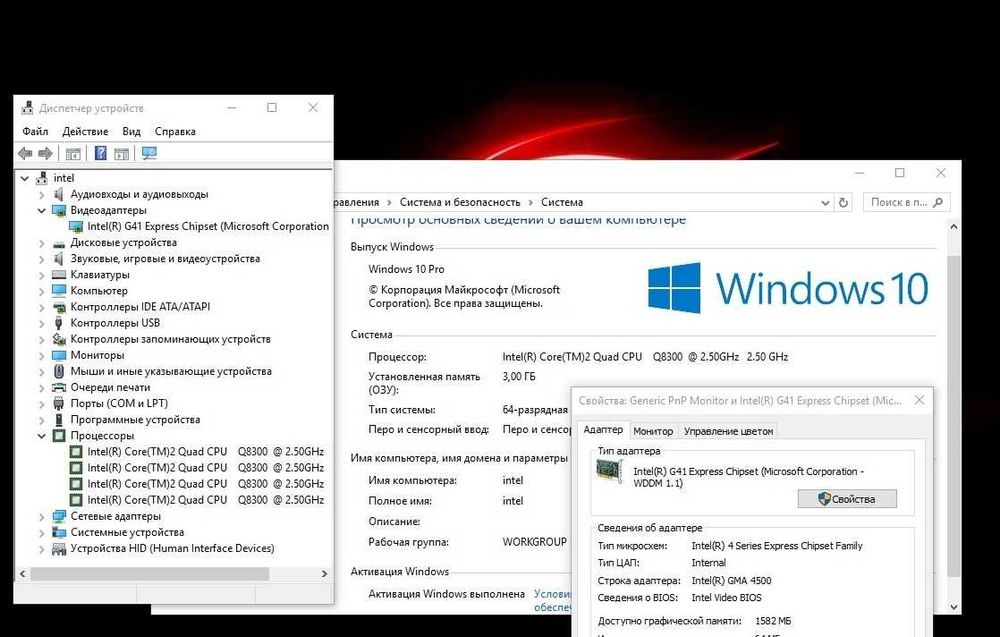Viewport: 1000px width, 637px height.
Task: Close the adapter properties dialog
Action: click(919, 400)
